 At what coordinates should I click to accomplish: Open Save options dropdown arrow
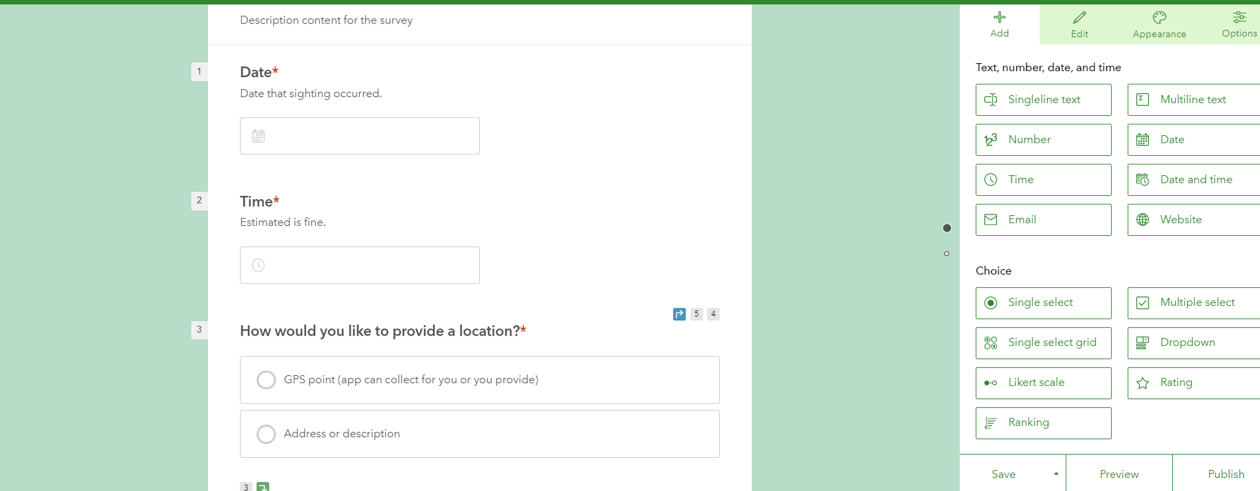tap(1056, 474)
